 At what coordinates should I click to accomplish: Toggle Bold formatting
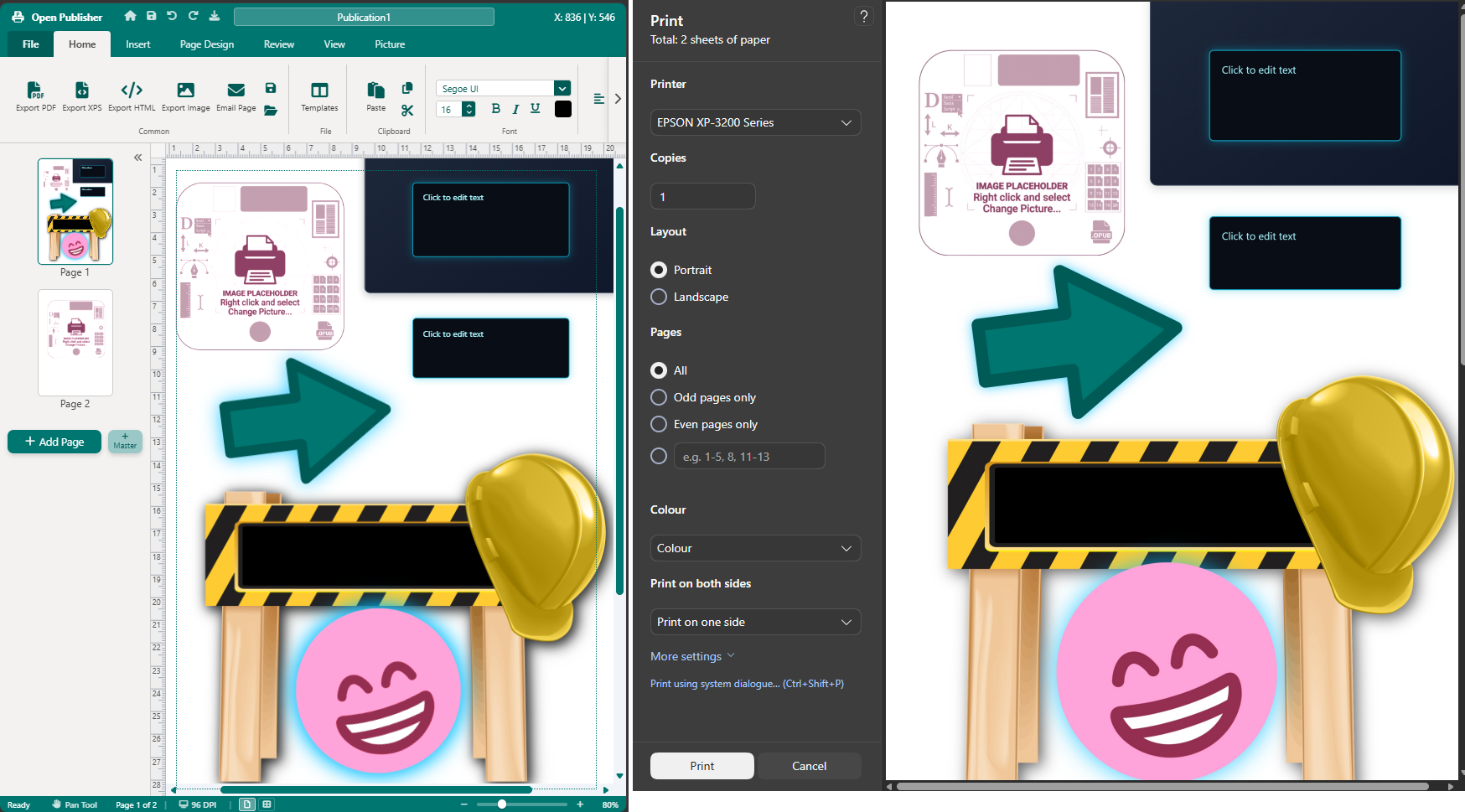point(495,109)
